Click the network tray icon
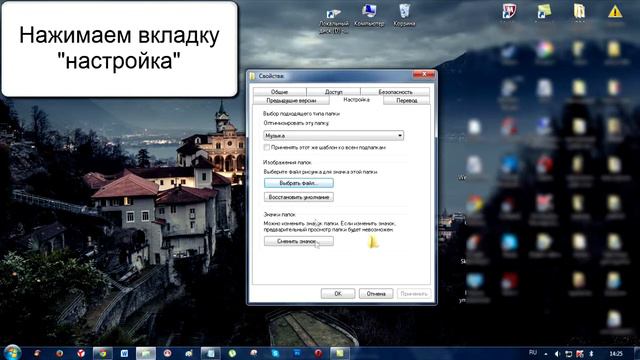This screenshot has height=360, width=640. click(x=568, y=353)
